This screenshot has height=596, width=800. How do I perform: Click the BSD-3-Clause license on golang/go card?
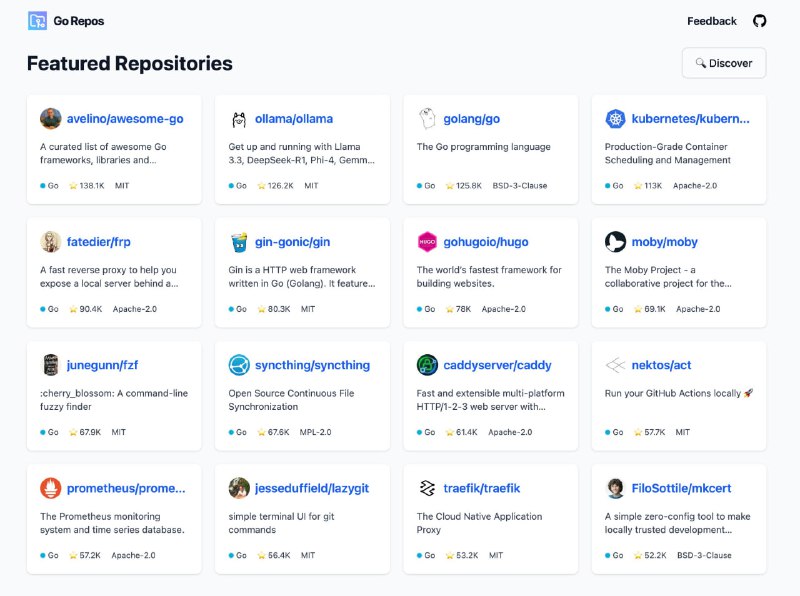(x=519, y=186)
